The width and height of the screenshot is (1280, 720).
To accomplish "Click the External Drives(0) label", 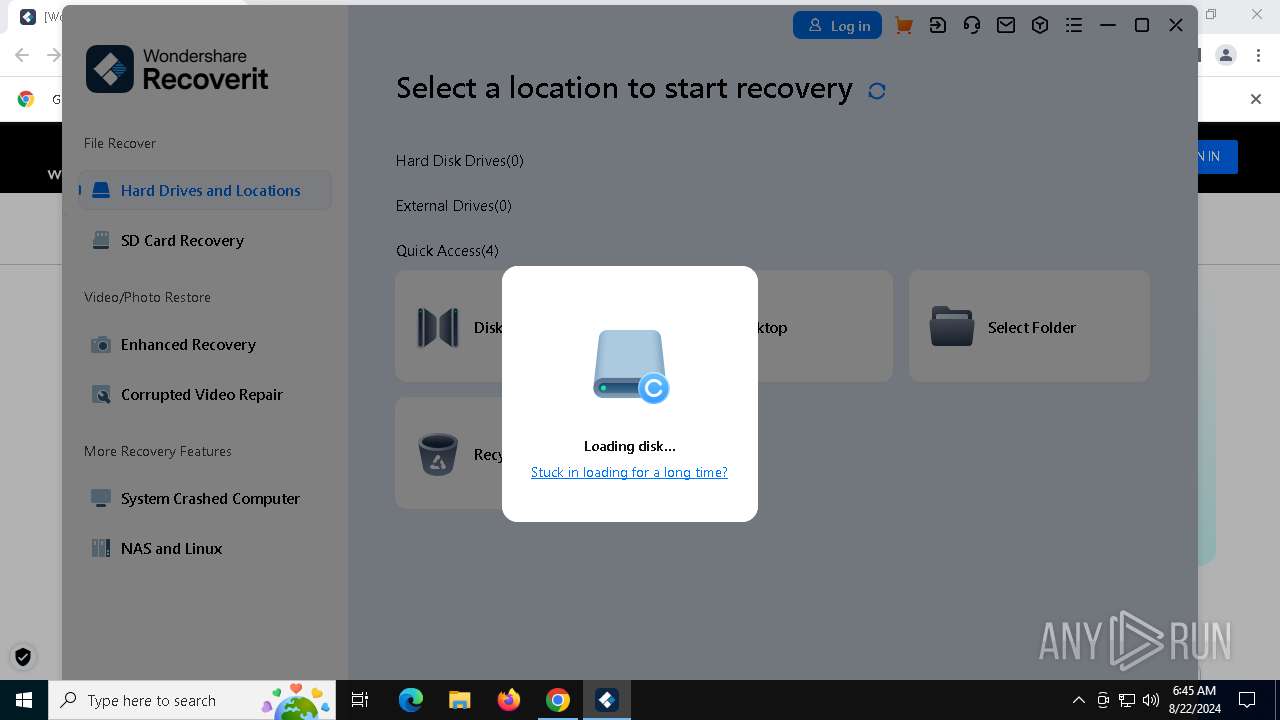I will (453, 205).
